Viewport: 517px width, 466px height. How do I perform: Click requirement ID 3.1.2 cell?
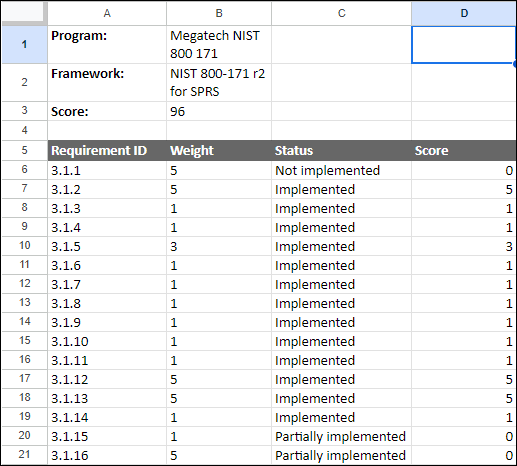click(107, 189)
